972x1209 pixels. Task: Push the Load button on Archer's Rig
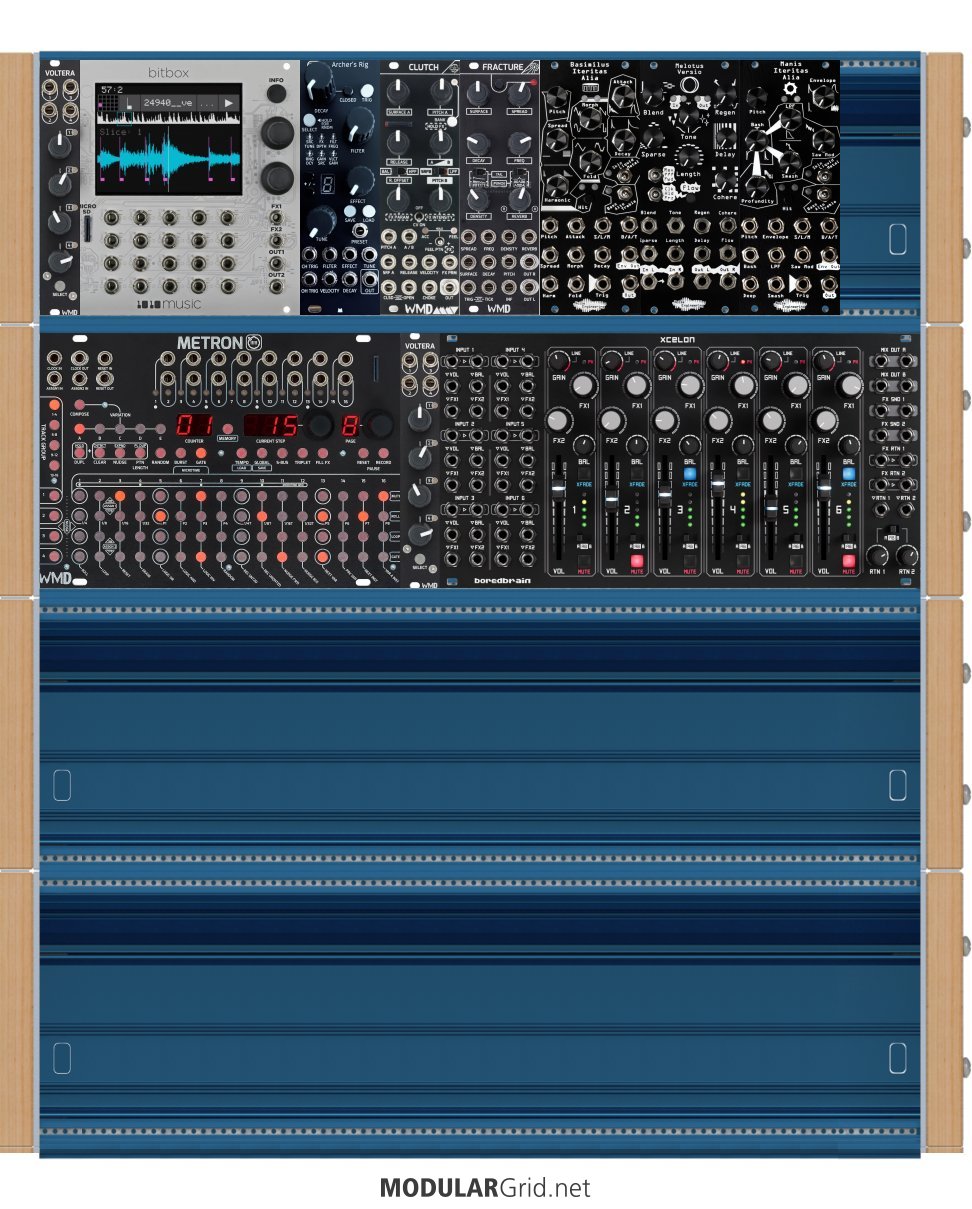coord(369,211)
